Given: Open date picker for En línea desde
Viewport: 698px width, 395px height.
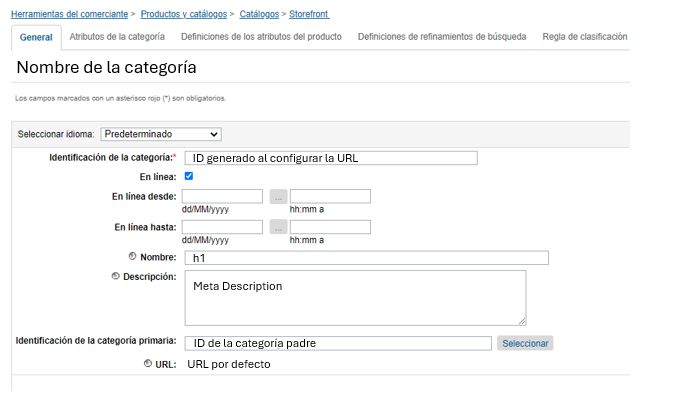Looking at the screenshot, I should [278, 196].
